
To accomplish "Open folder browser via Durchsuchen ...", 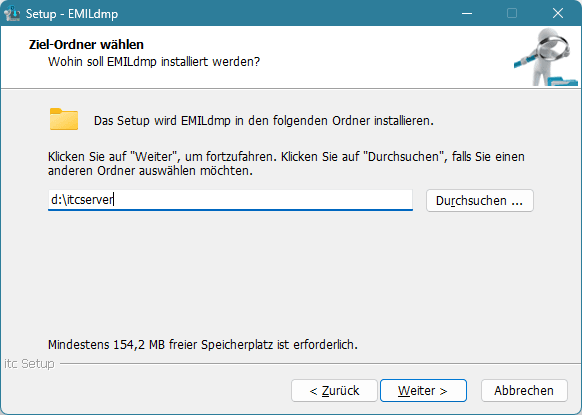I will (x=480, y=200).
